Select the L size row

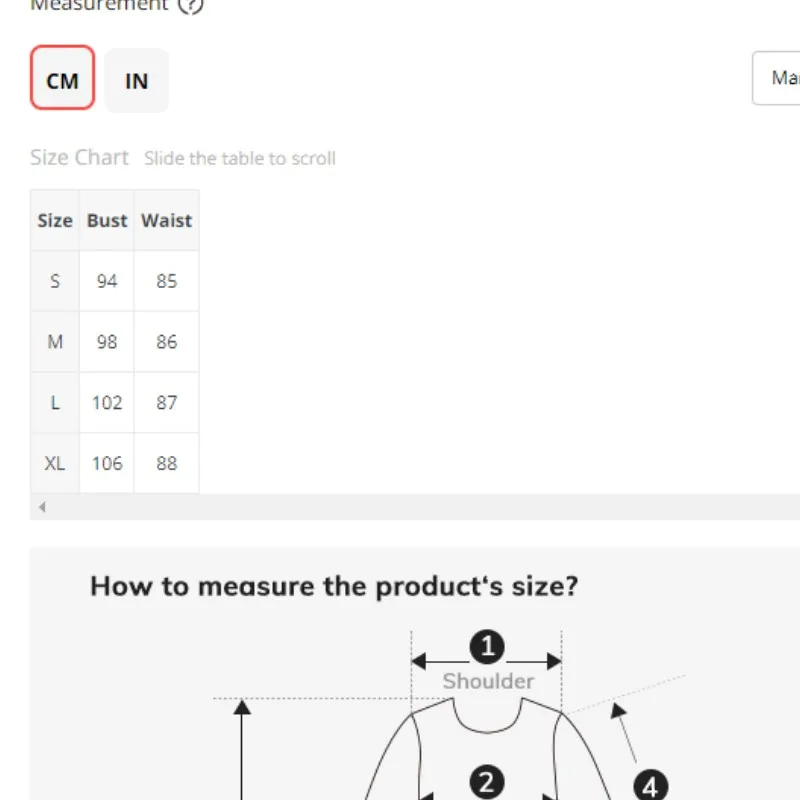point(55,403)
